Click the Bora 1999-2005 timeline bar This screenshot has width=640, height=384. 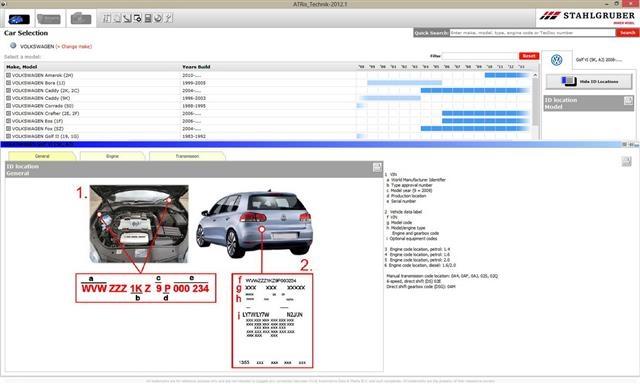click(x=404, y=83)
